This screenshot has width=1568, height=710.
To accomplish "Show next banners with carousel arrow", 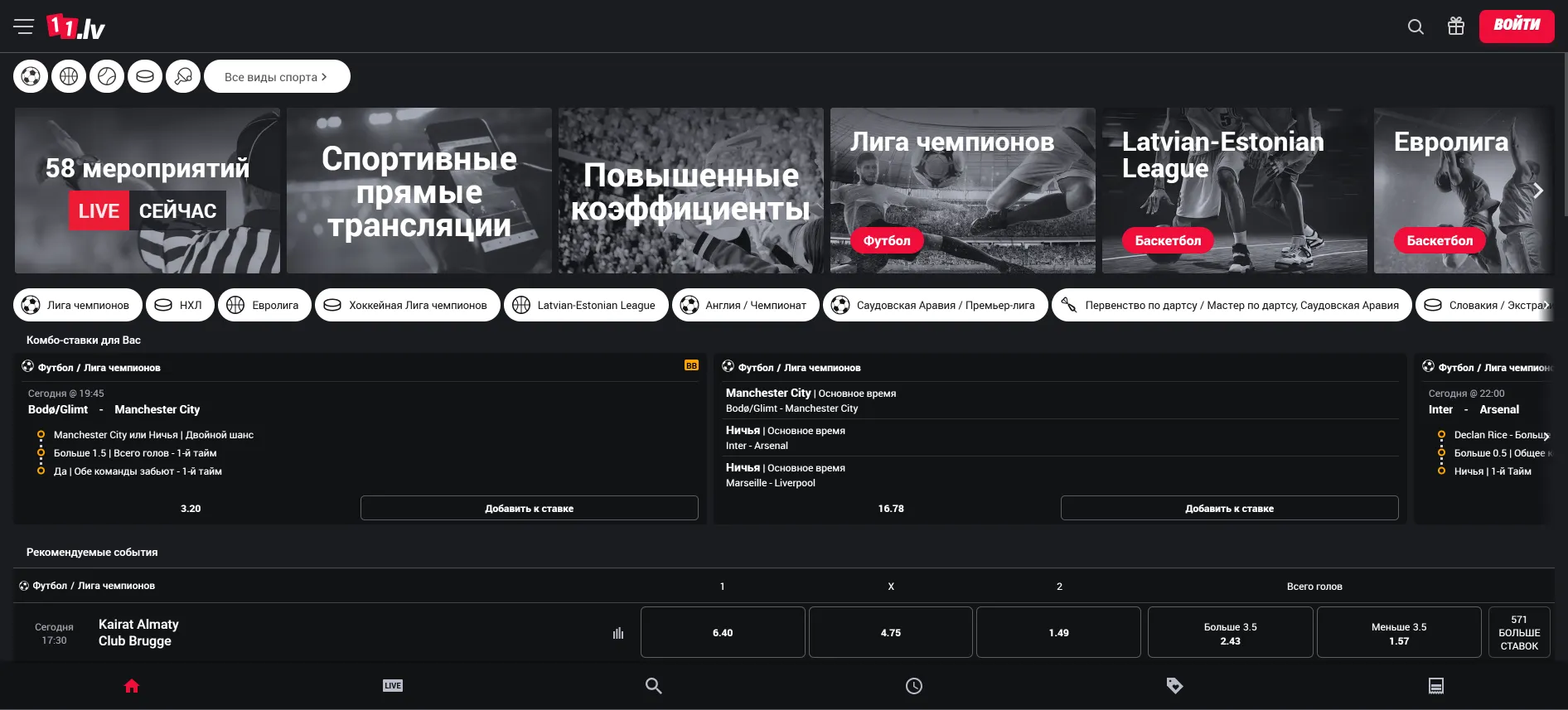I will click(1538, 191).
